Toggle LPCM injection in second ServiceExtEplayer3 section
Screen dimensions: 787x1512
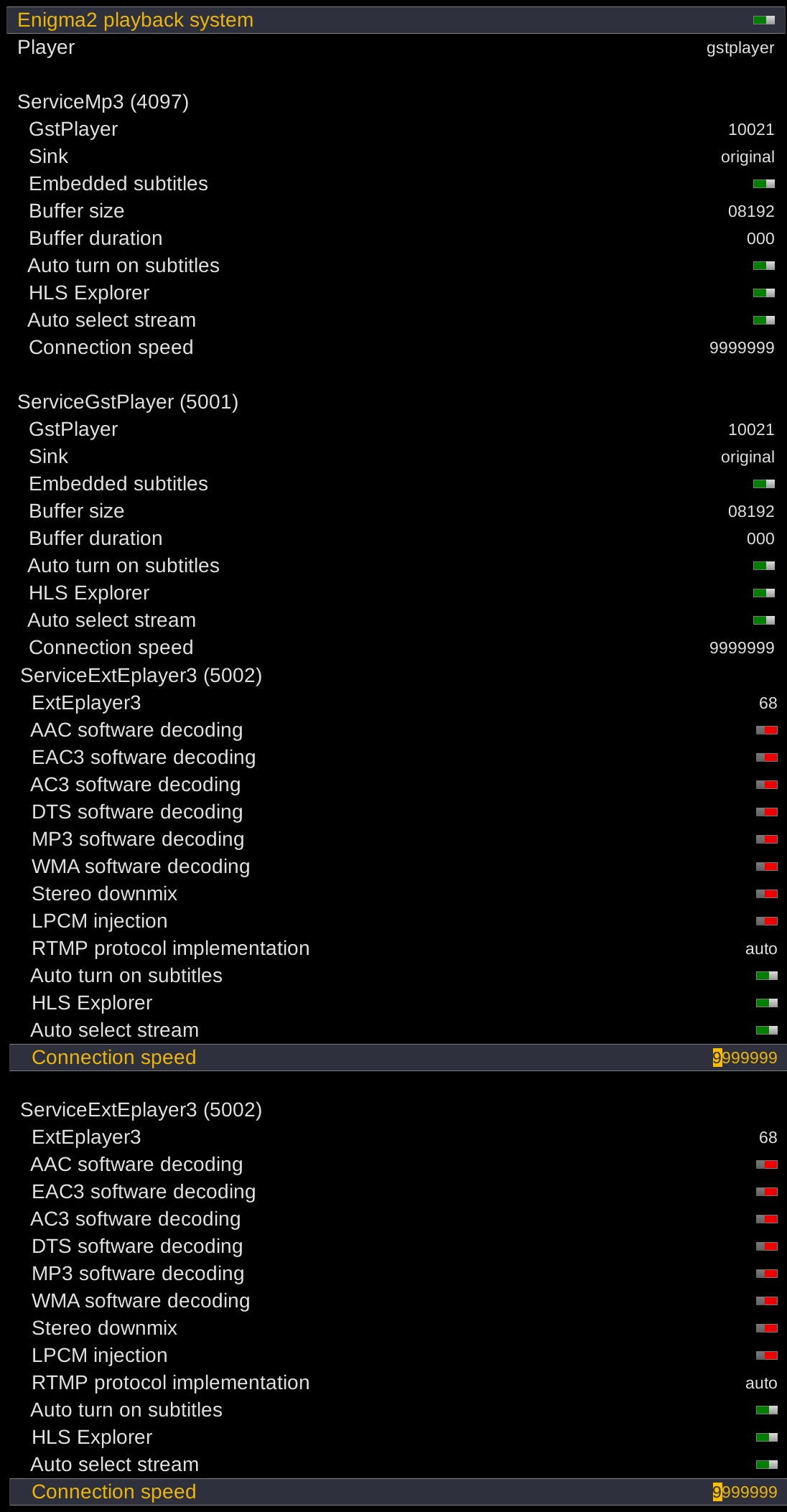[x=766, y=1355]
